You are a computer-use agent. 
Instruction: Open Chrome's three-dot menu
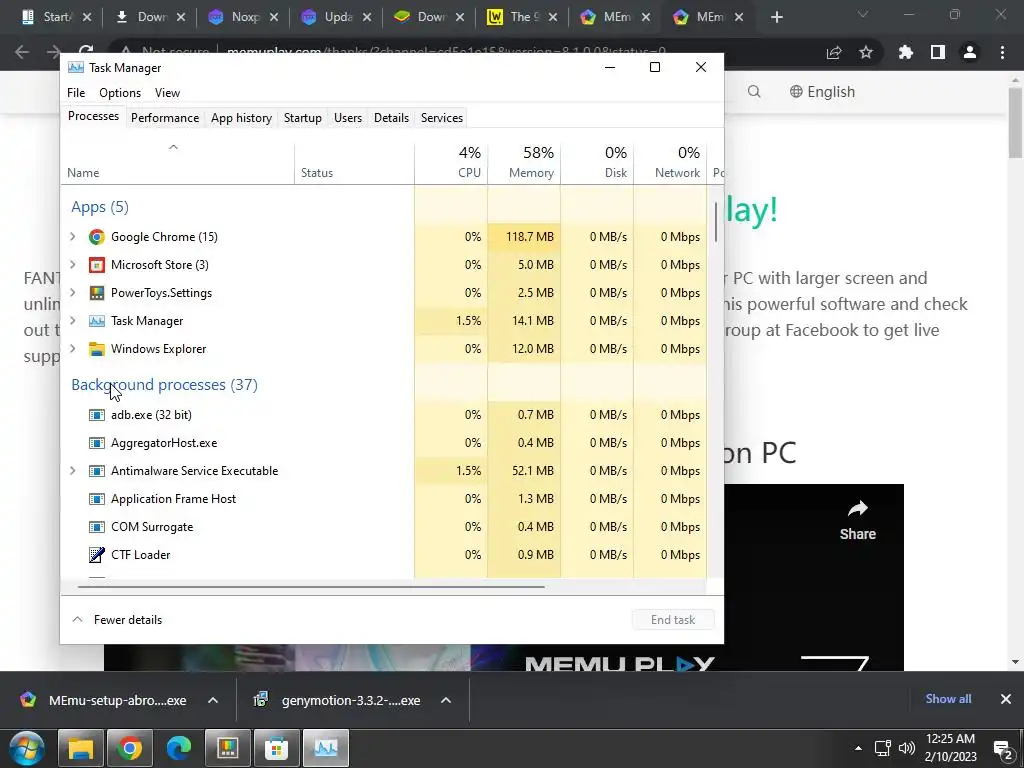click(1002, 52)
